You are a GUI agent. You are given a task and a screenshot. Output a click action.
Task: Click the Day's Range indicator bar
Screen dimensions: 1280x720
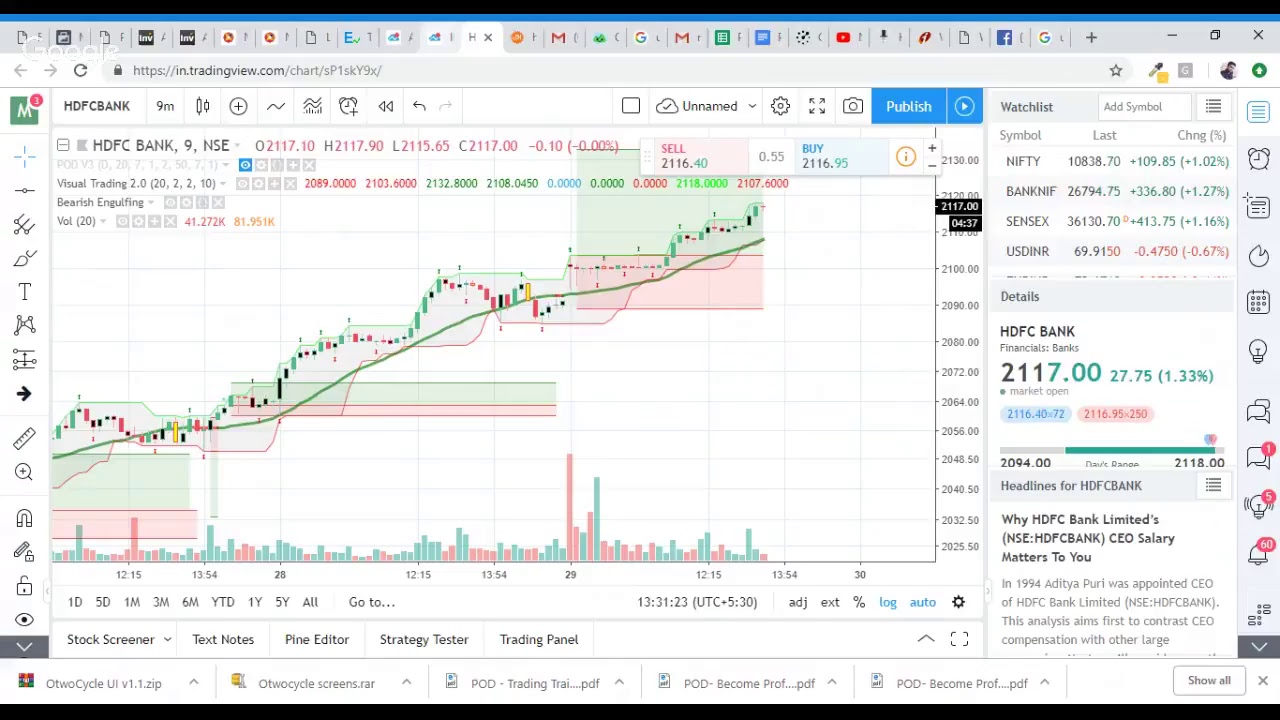1112,451
